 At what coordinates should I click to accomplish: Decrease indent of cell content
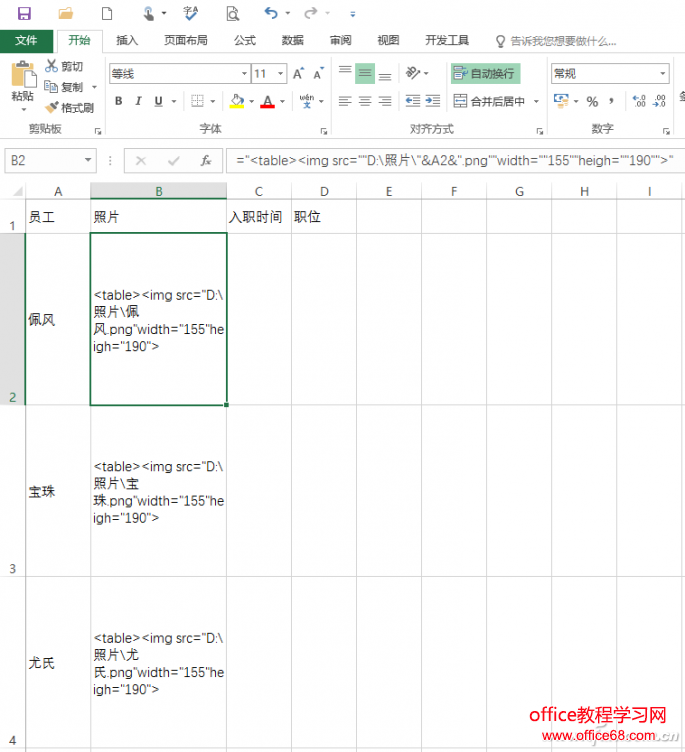pos(413,101)
